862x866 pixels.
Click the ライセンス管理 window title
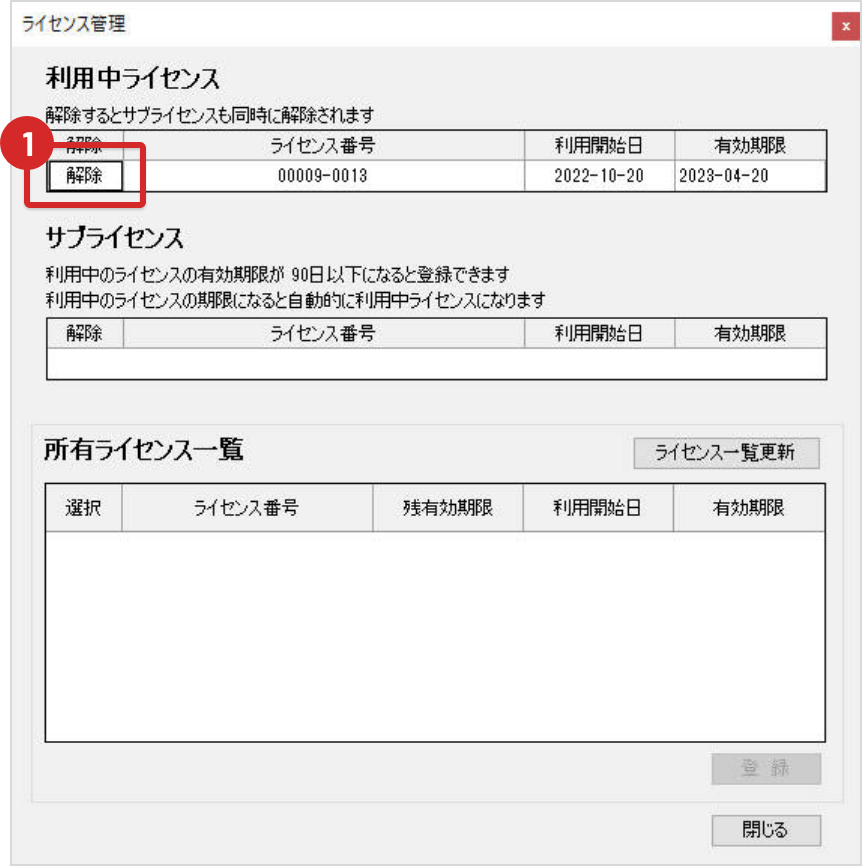[73, 24]
